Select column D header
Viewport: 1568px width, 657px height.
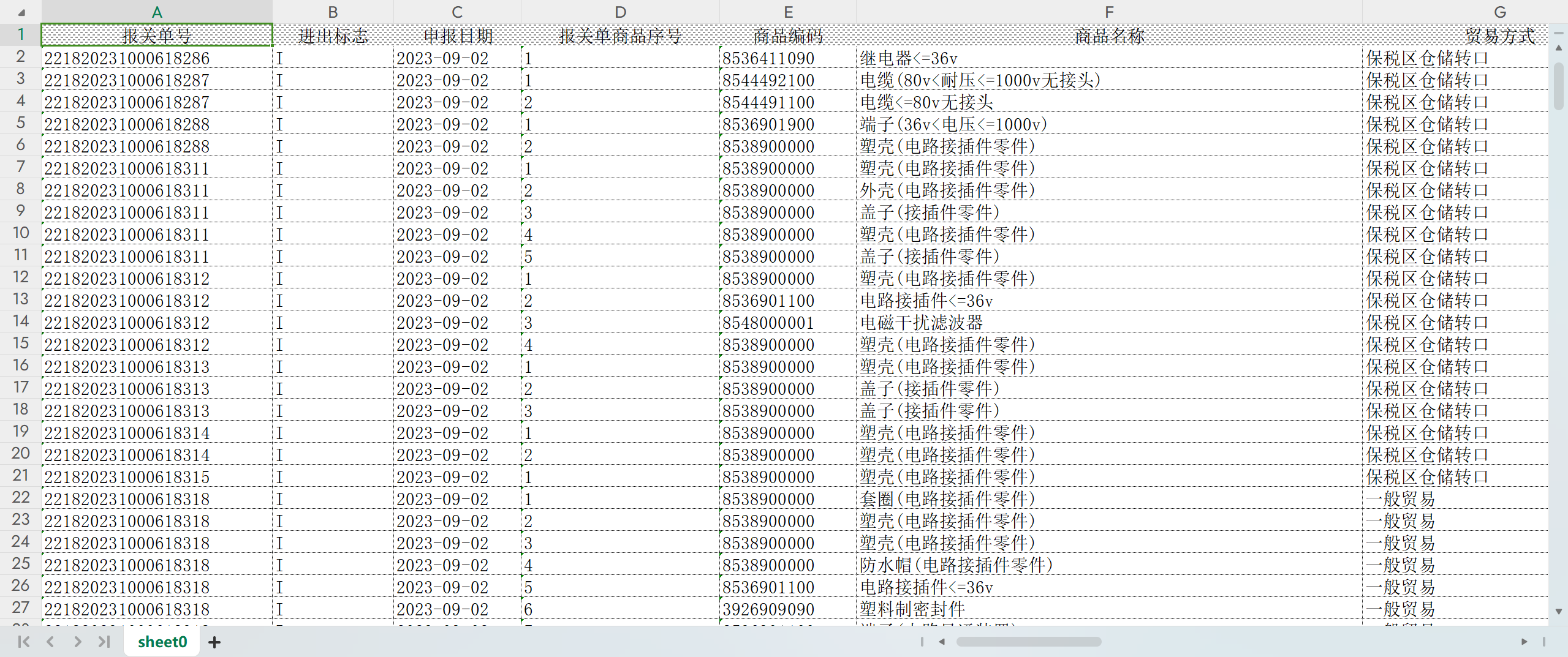pos(620,12)
